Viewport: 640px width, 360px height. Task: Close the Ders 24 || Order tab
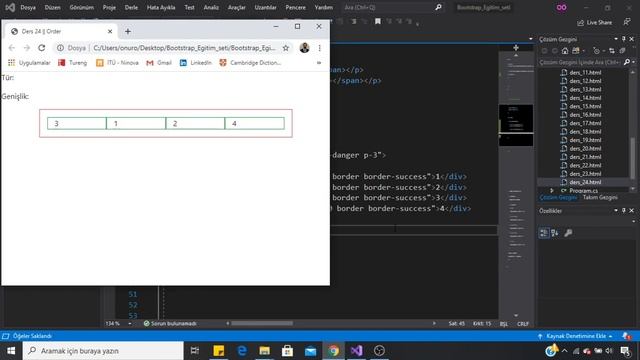110,31
